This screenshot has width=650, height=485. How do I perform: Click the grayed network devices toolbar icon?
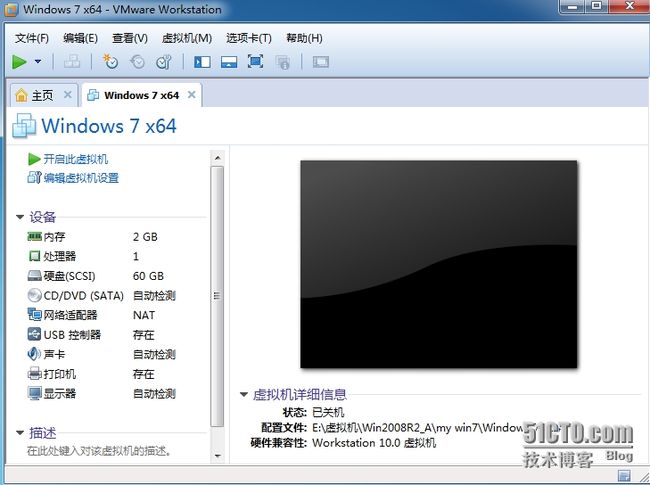(72, 62)
